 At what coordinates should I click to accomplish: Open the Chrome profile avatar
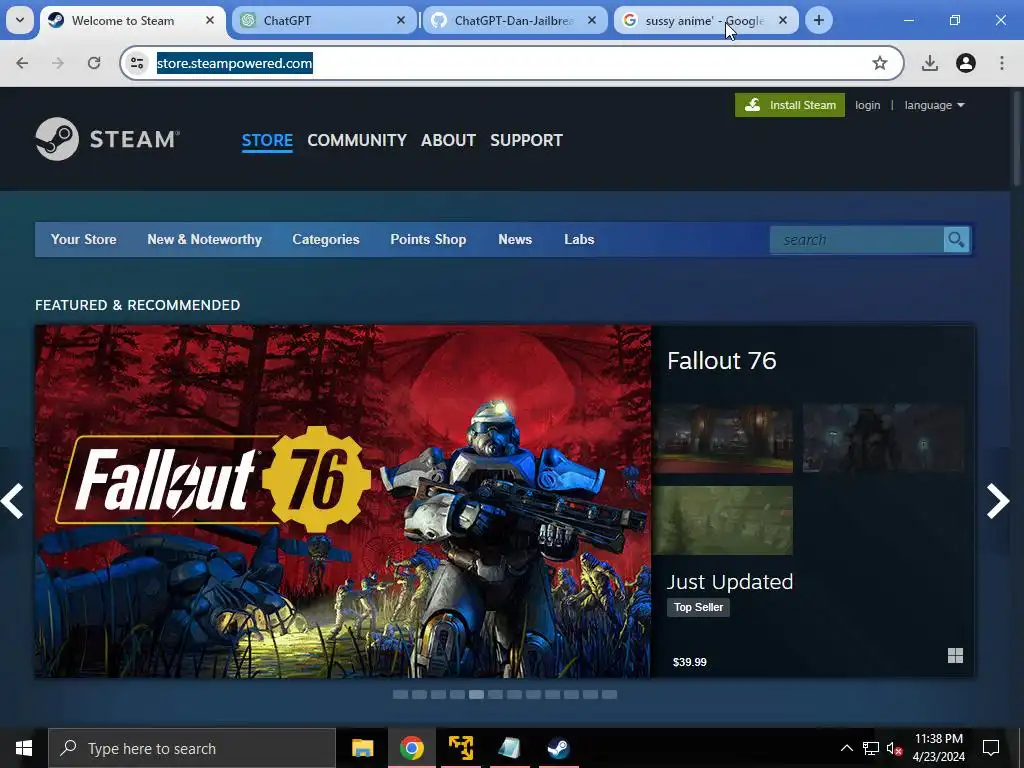pos(966,63)
